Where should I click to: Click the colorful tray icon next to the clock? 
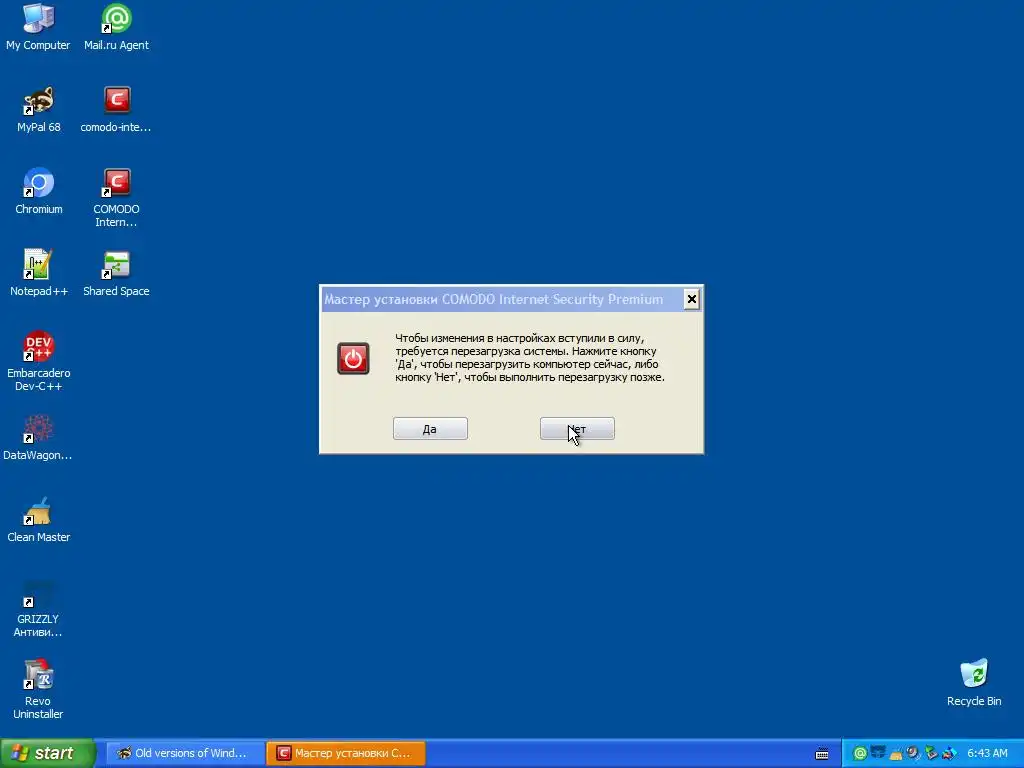(949, 754)
